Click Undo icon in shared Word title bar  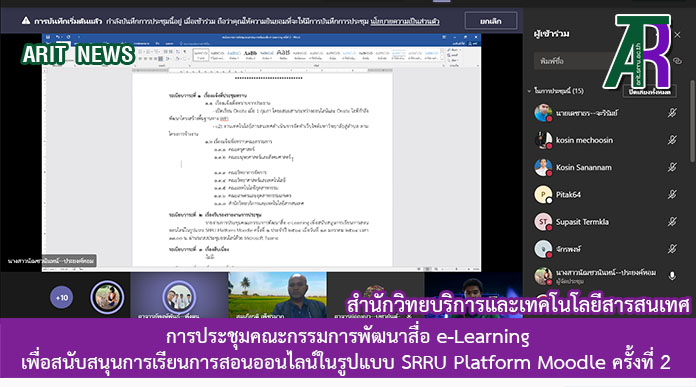pyautogui.click(x=58, y=37)
